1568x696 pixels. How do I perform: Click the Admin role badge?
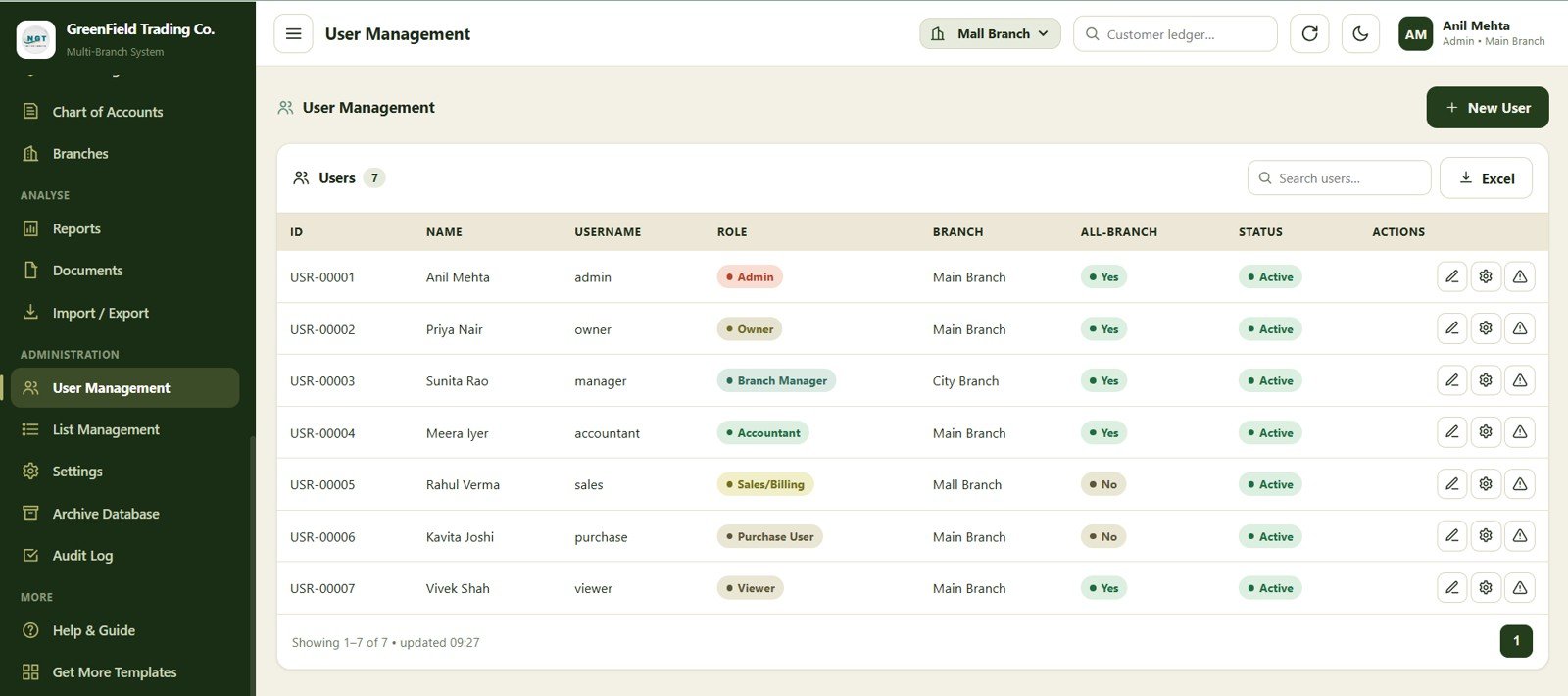tap(750, 277)
